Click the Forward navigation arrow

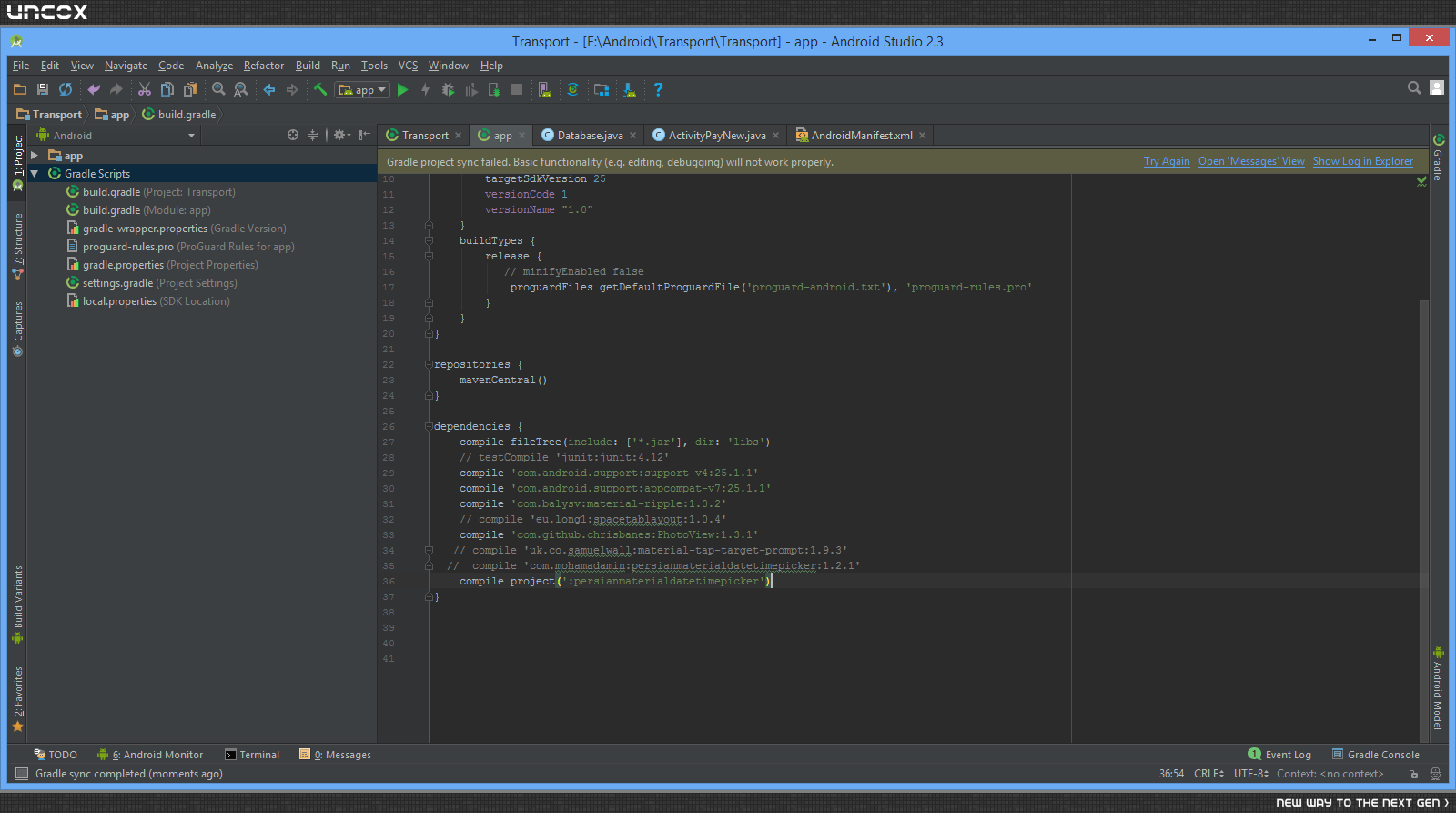pos(292,89)
